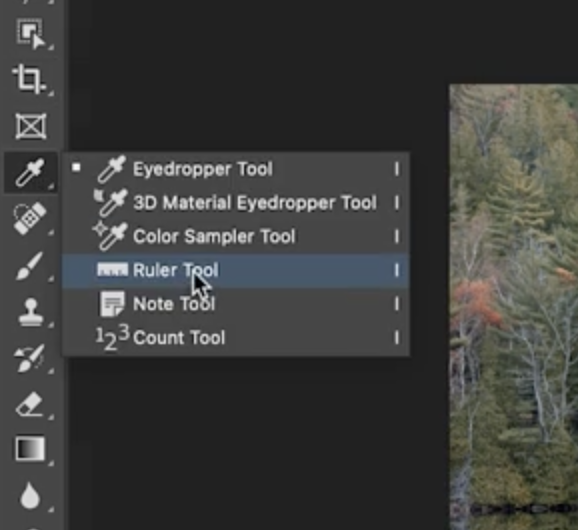The width and height of the screenshot is (578, 530).
Task: Select the Gradient tool
Action: tap(30, 449)
